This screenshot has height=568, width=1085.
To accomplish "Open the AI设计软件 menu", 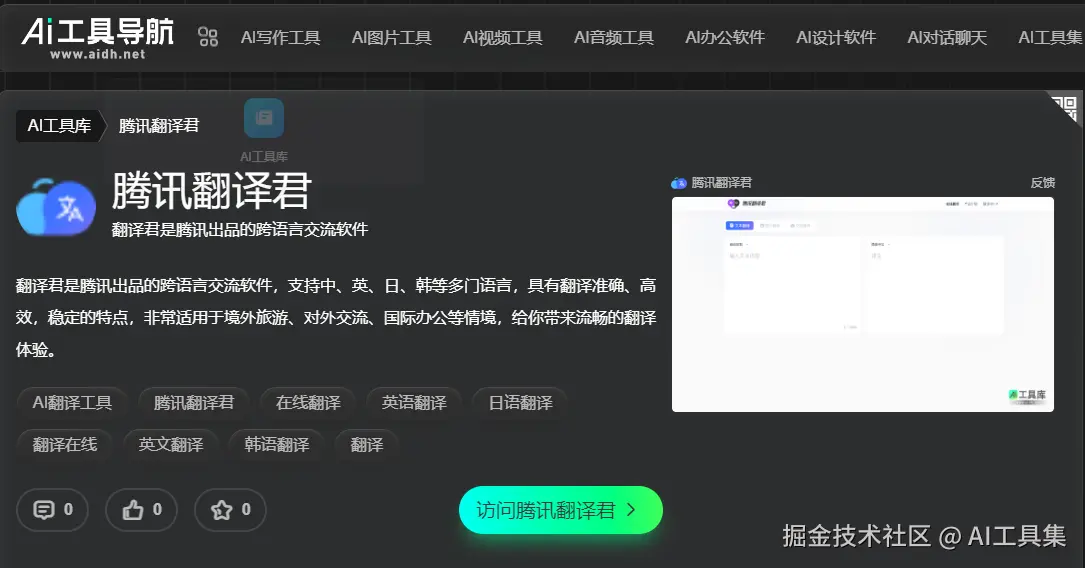I will (x=836, y=37).
